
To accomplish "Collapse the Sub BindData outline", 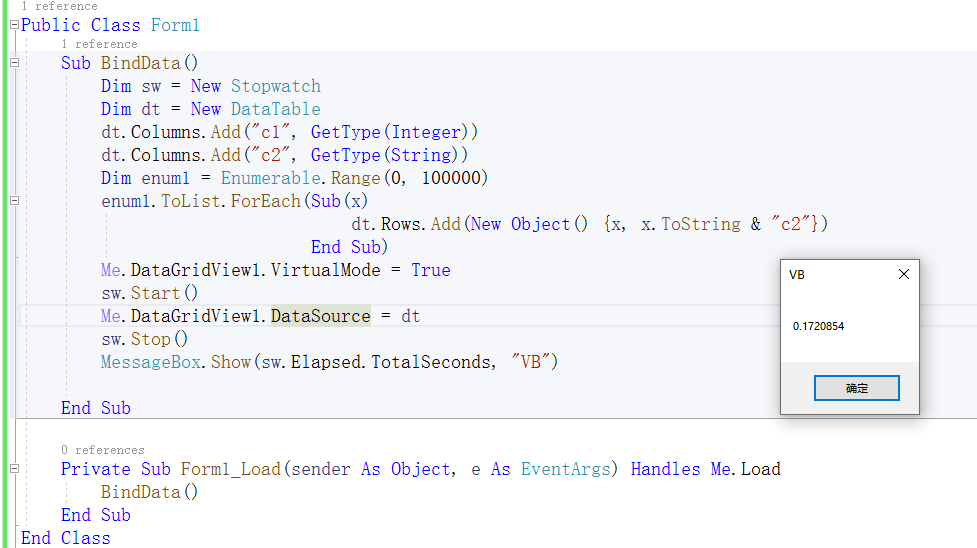I will pyautogui.click(x=14, y=62).
